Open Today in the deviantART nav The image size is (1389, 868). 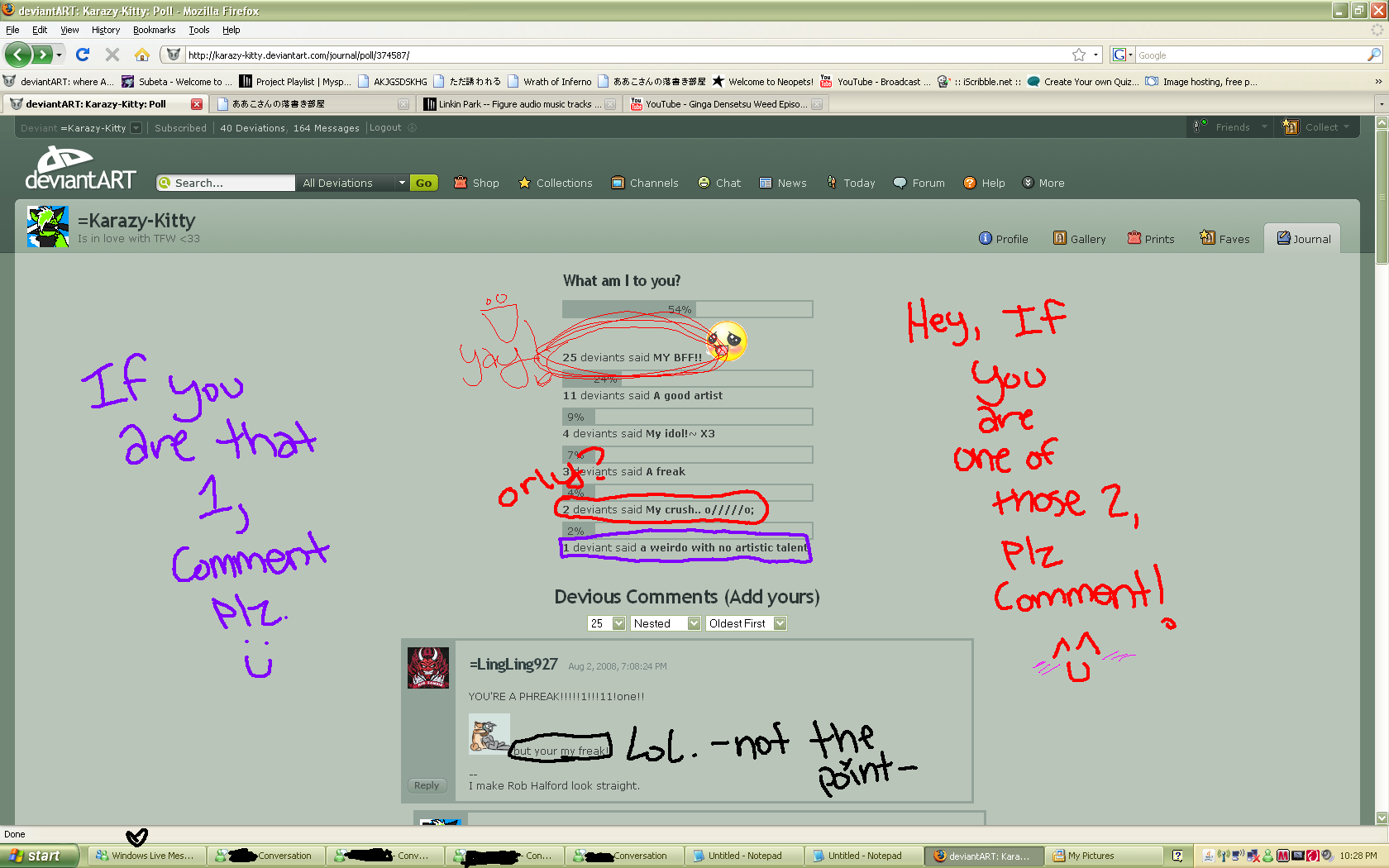[x=851, y=183]
